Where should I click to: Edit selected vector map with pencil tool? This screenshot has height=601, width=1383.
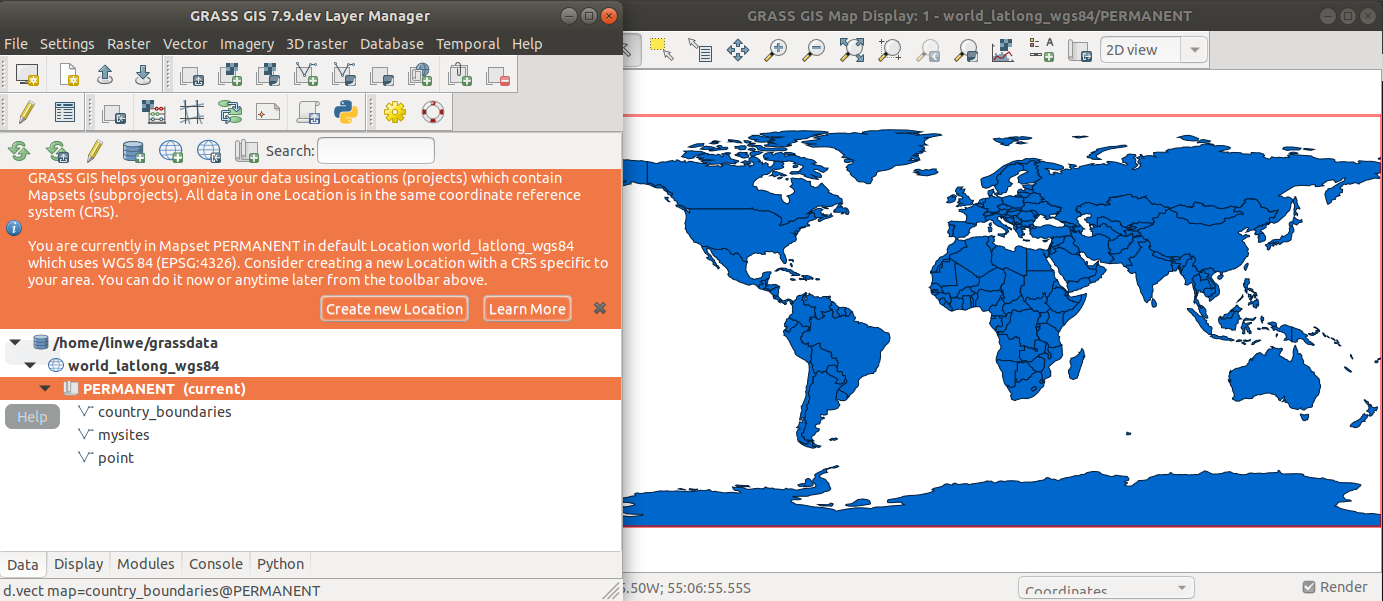pyautogui.click(x=27, y=112)
